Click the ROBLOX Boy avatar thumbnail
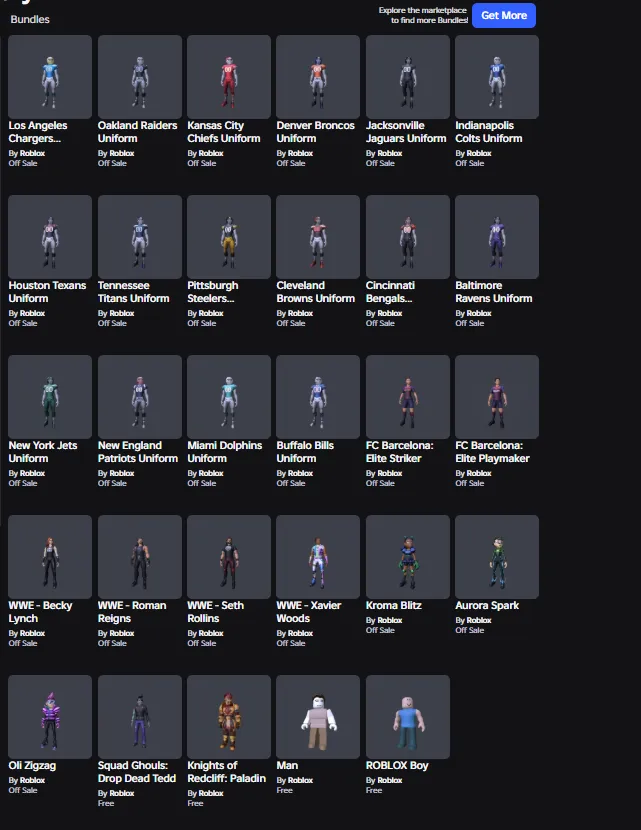This screenshot has width=641, height=830. 408,717
